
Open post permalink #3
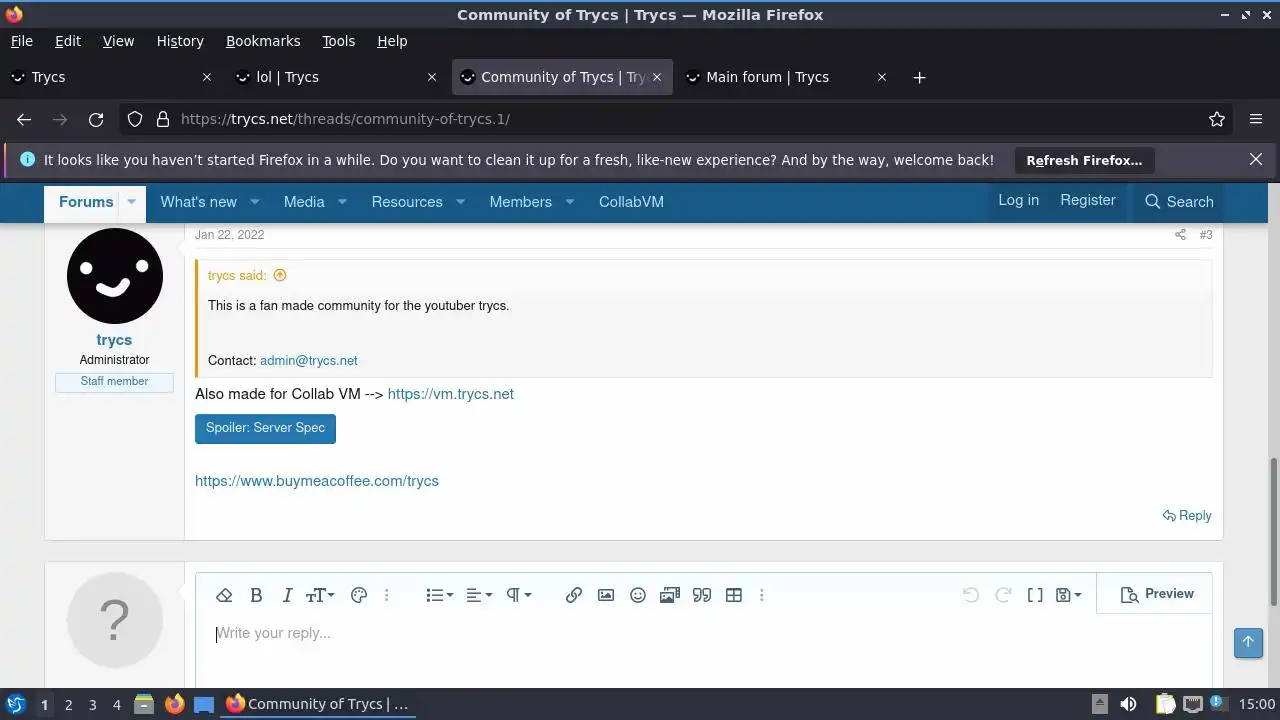coord(1206,235)
